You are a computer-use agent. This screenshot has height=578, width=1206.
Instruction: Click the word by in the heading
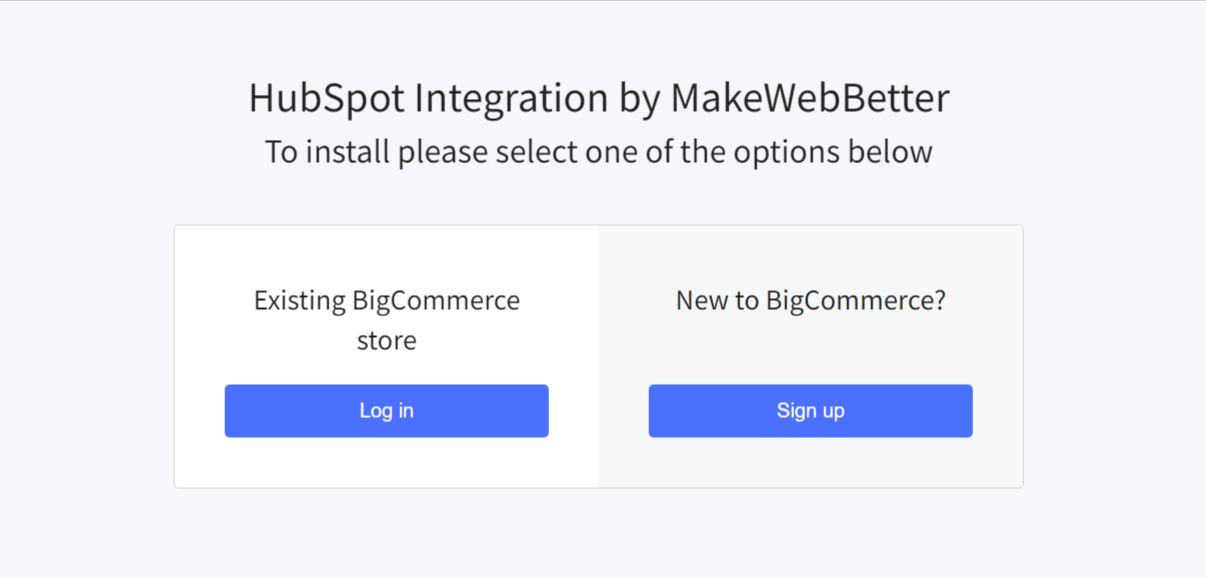click(x=639, y=98)
